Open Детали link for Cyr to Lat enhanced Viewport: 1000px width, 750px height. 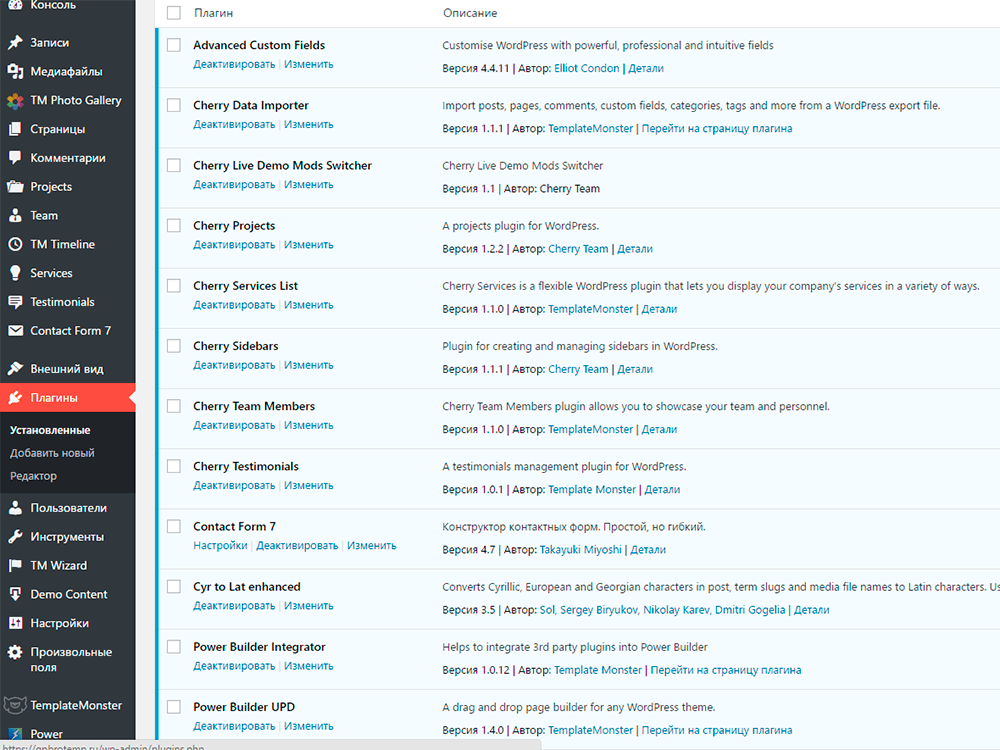812,610
